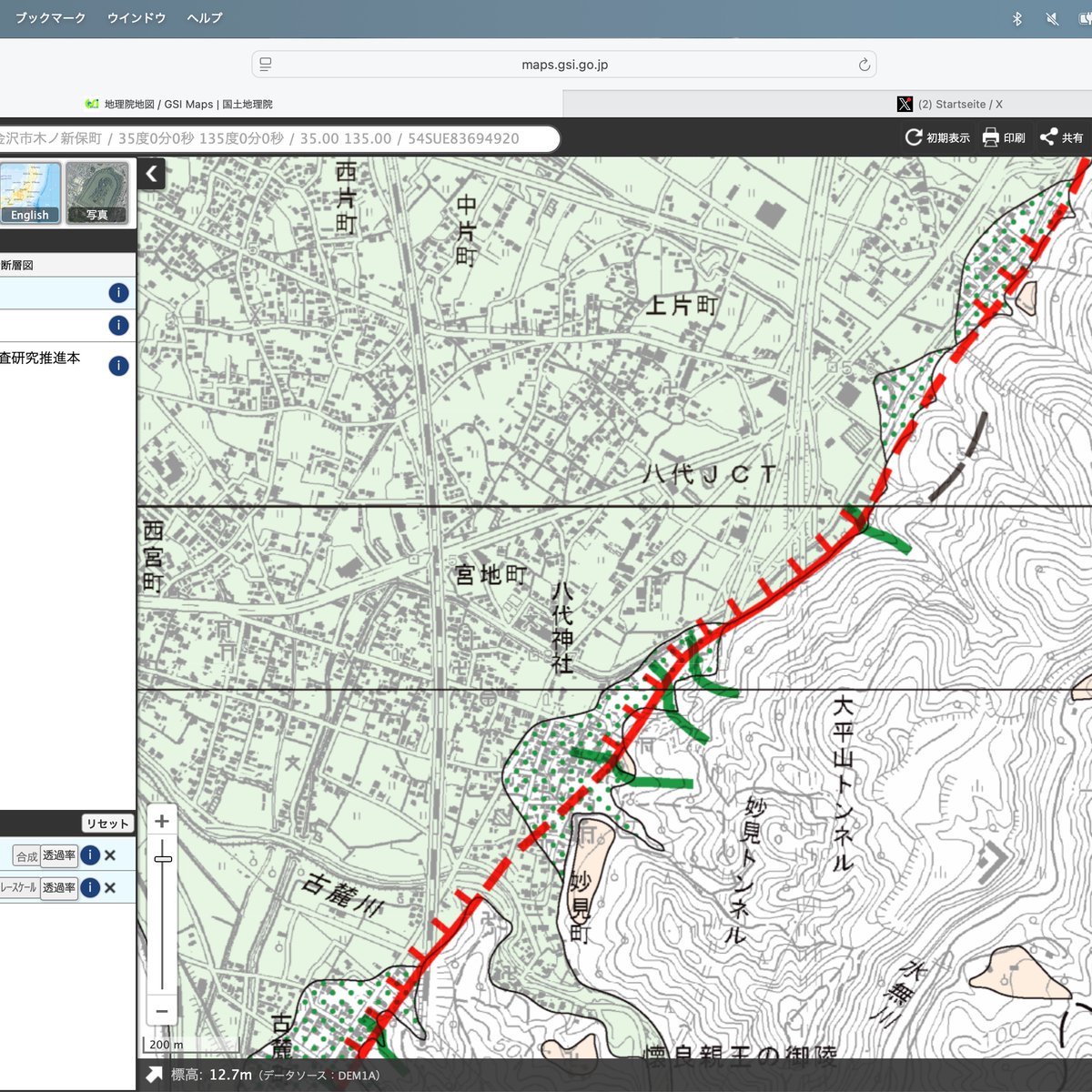The height and width of the screenshot is (1092, 1092).
Task: Click the 水無川 map label
Action: pyautogui.click(x=900, y=994)
